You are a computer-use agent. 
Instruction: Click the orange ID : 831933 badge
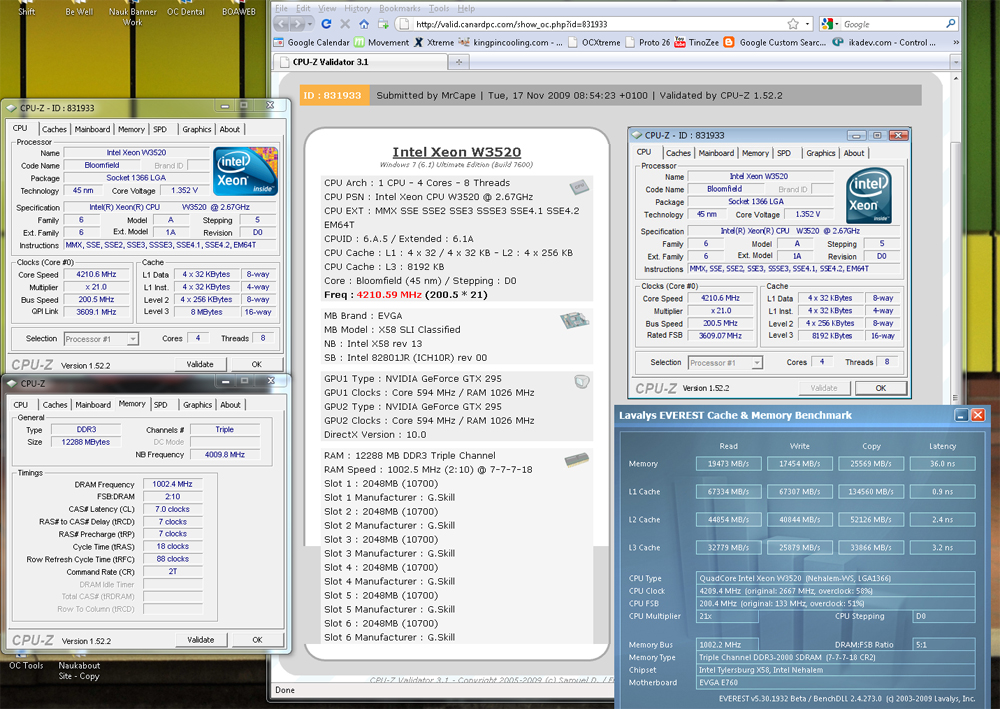pyautogui.click(x=334, y=96)
